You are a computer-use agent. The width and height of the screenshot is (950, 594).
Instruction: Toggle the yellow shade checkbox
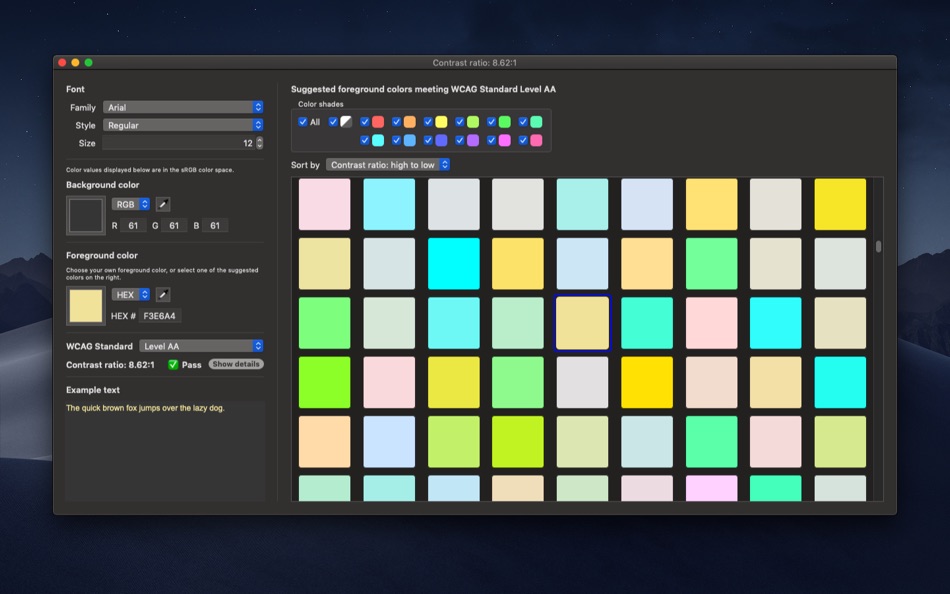pos(428,122)
